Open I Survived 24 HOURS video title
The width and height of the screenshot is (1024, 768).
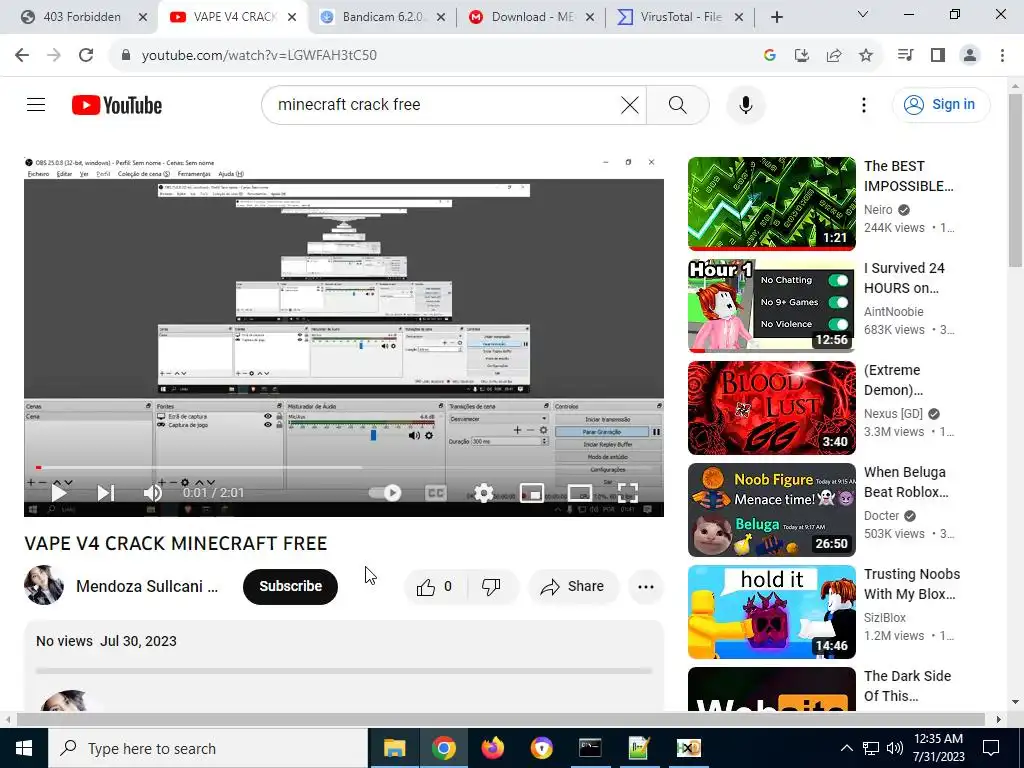904,278
